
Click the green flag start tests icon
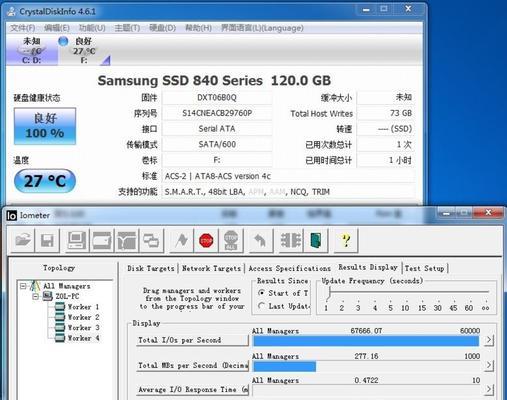pyautogui.click(x=181, y=240)
